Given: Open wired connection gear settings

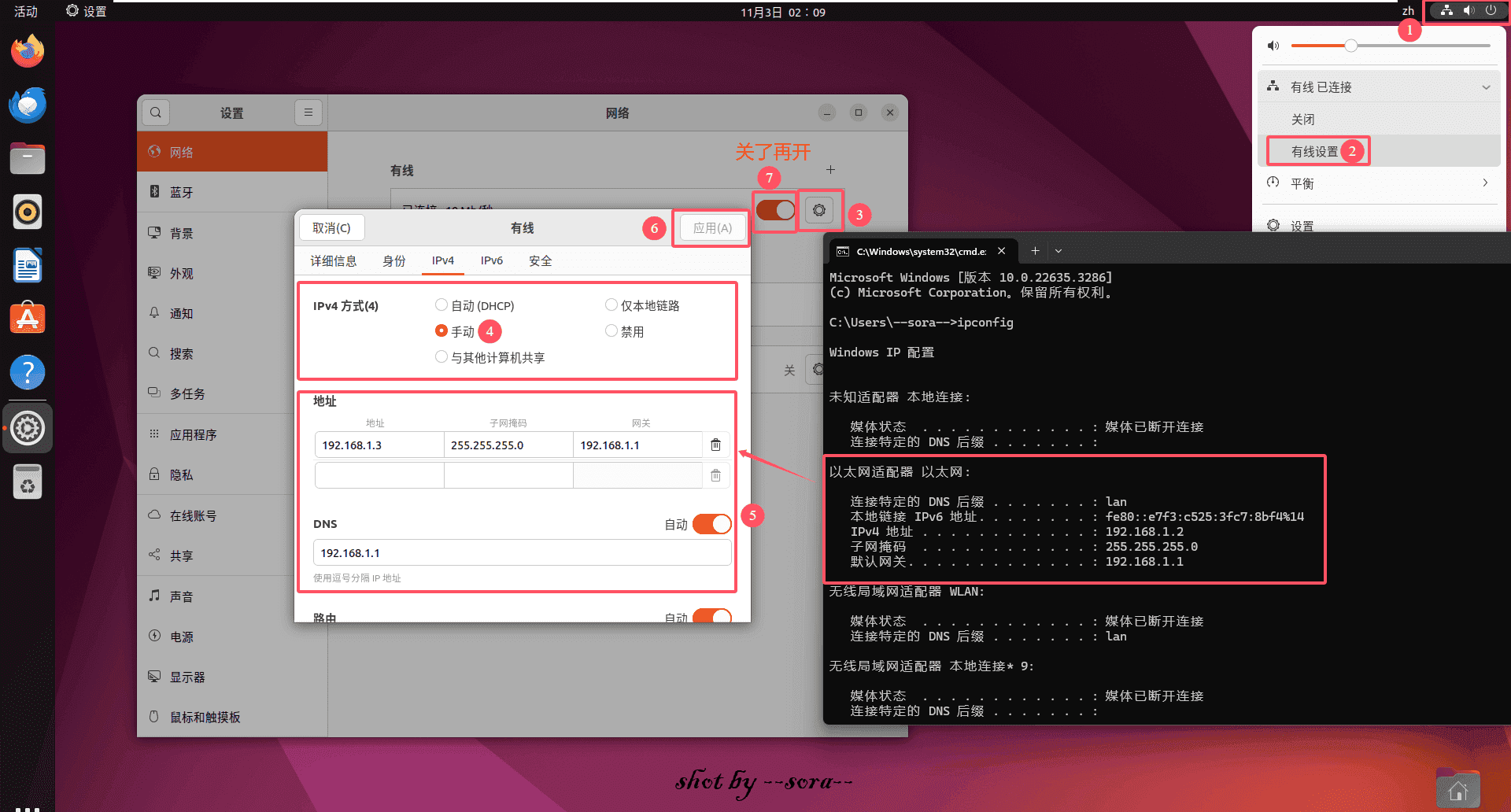Looking at the screenshot, I should tap(819, 210).
